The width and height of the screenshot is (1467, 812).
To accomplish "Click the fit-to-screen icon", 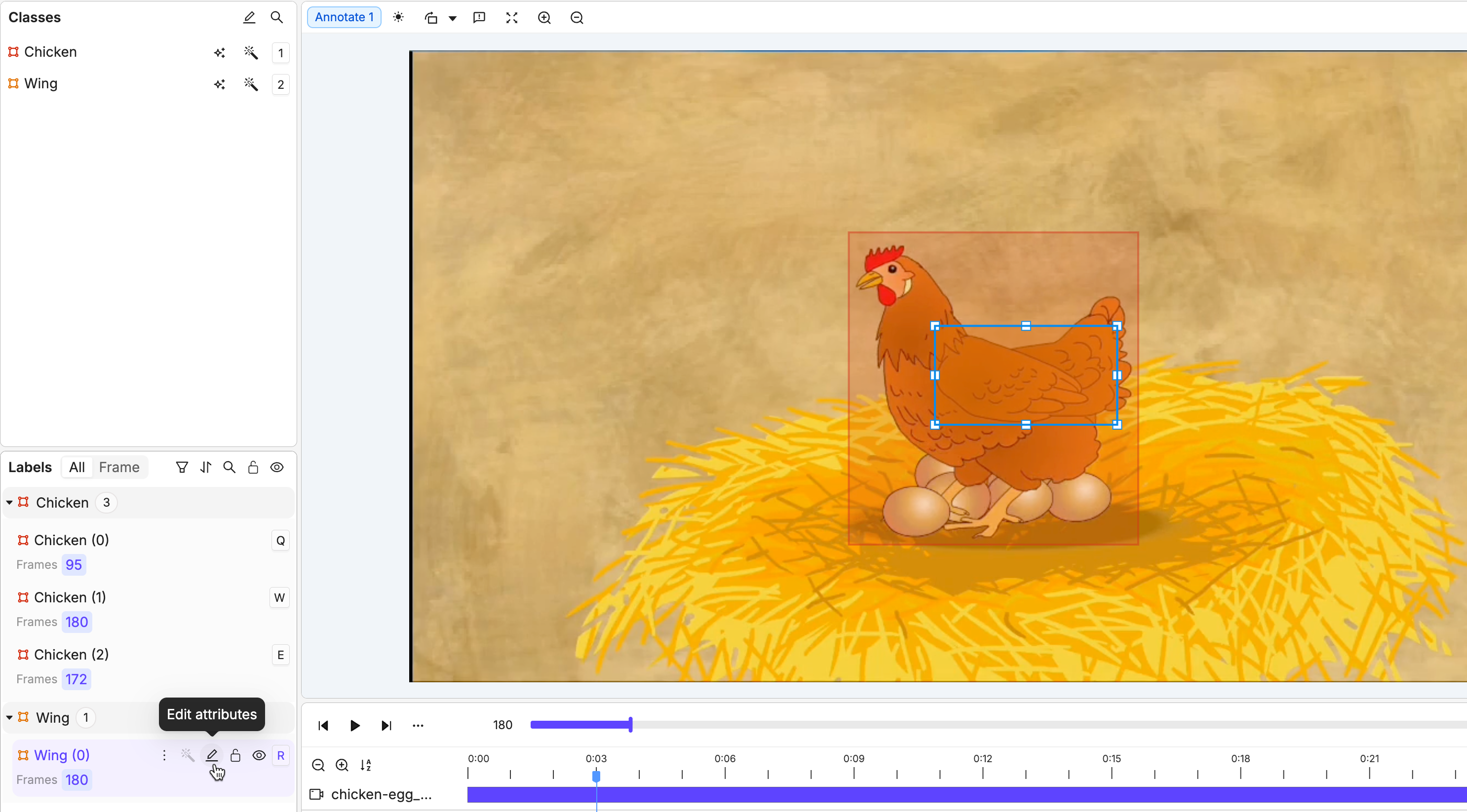I will click(511, 18).
